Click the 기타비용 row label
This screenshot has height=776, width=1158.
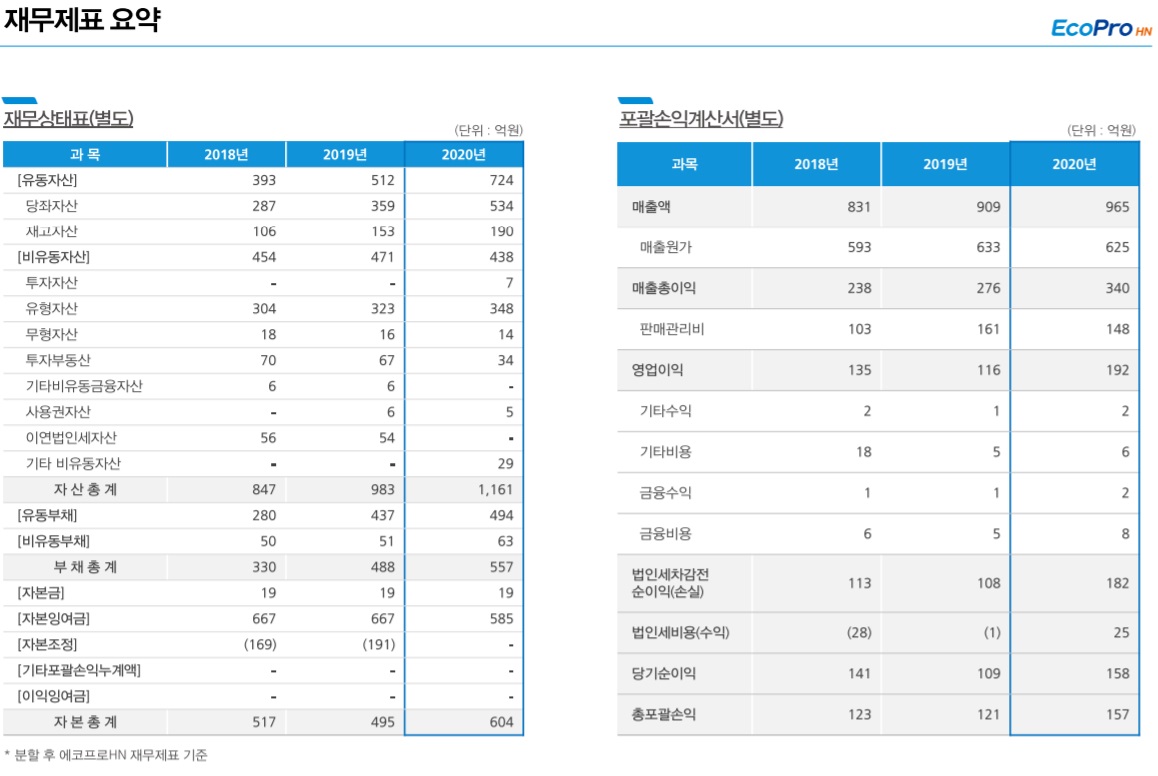(x=665, y=452)
